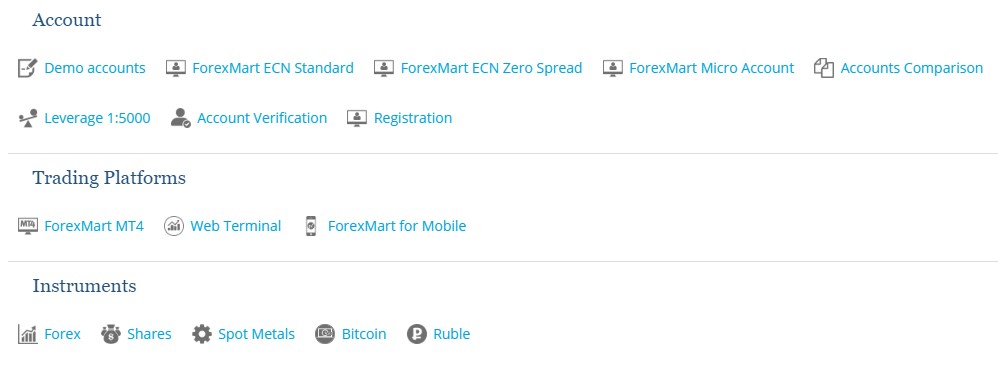Click the Trading Platforms section heading

click(109, 178)
